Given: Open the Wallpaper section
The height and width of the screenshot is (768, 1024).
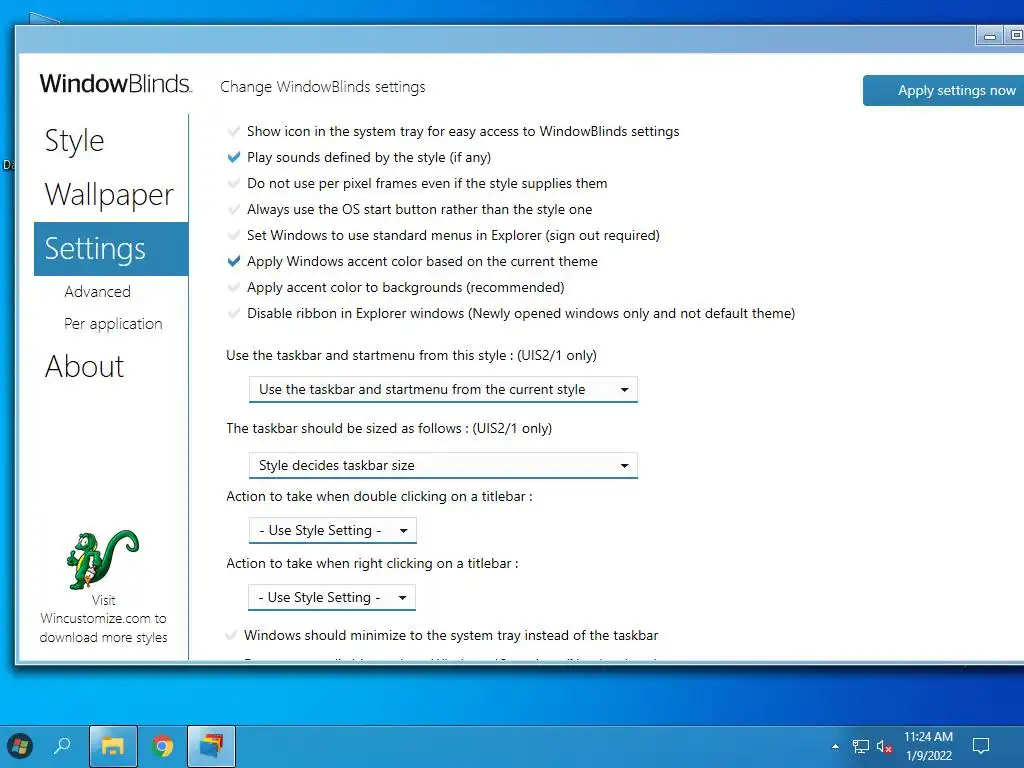Looking at the screenshot, I should point(109,195).
